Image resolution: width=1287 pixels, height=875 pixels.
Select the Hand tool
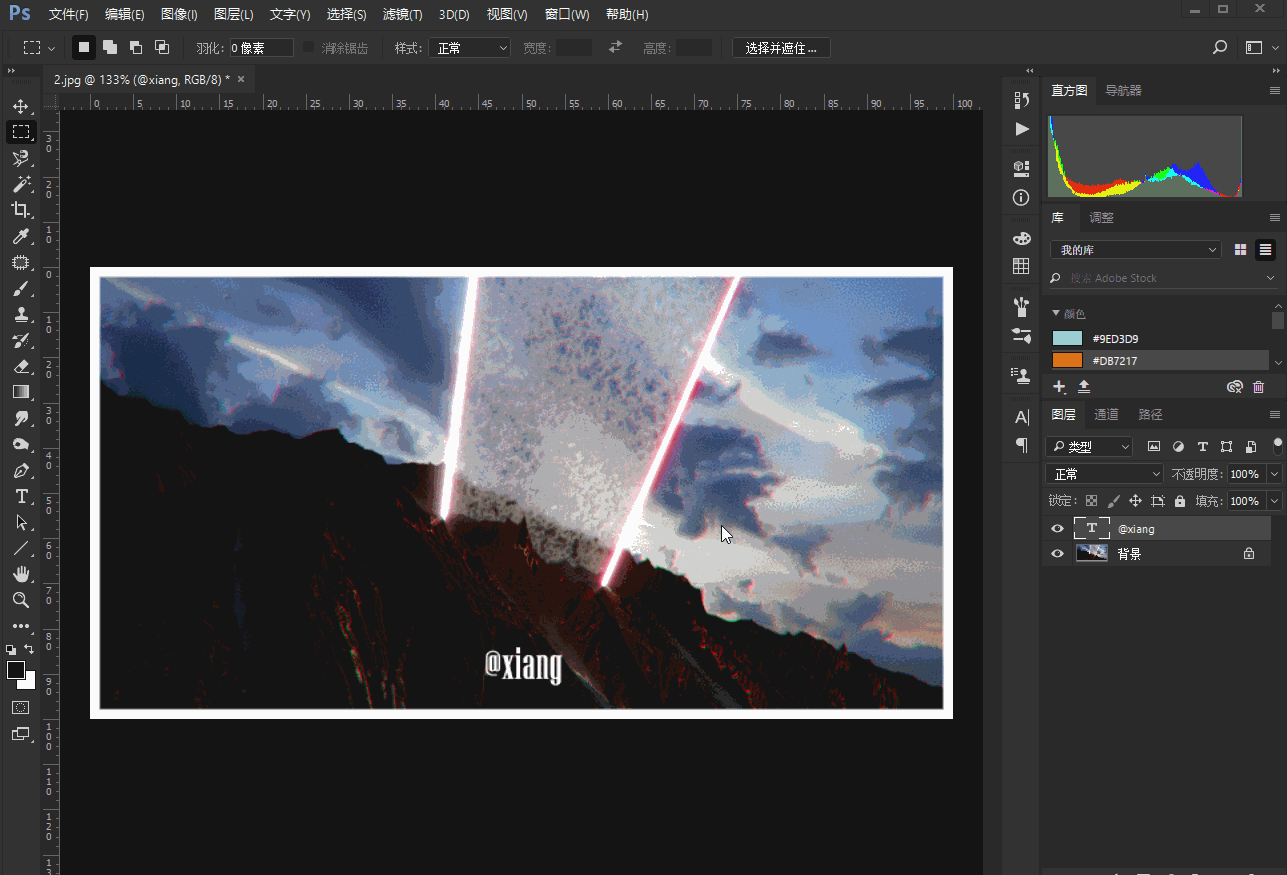[20, 574]
